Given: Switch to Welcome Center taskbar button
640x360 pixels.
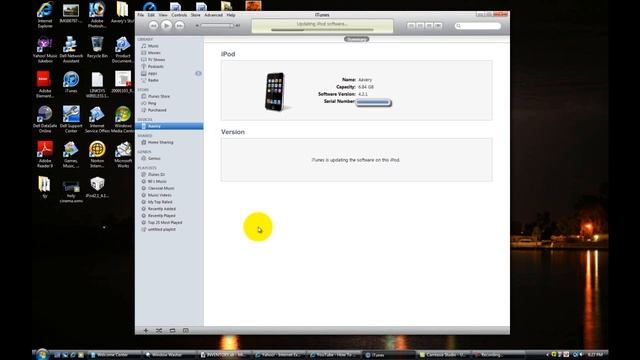Looking at the screenshot, I should 114,355.
